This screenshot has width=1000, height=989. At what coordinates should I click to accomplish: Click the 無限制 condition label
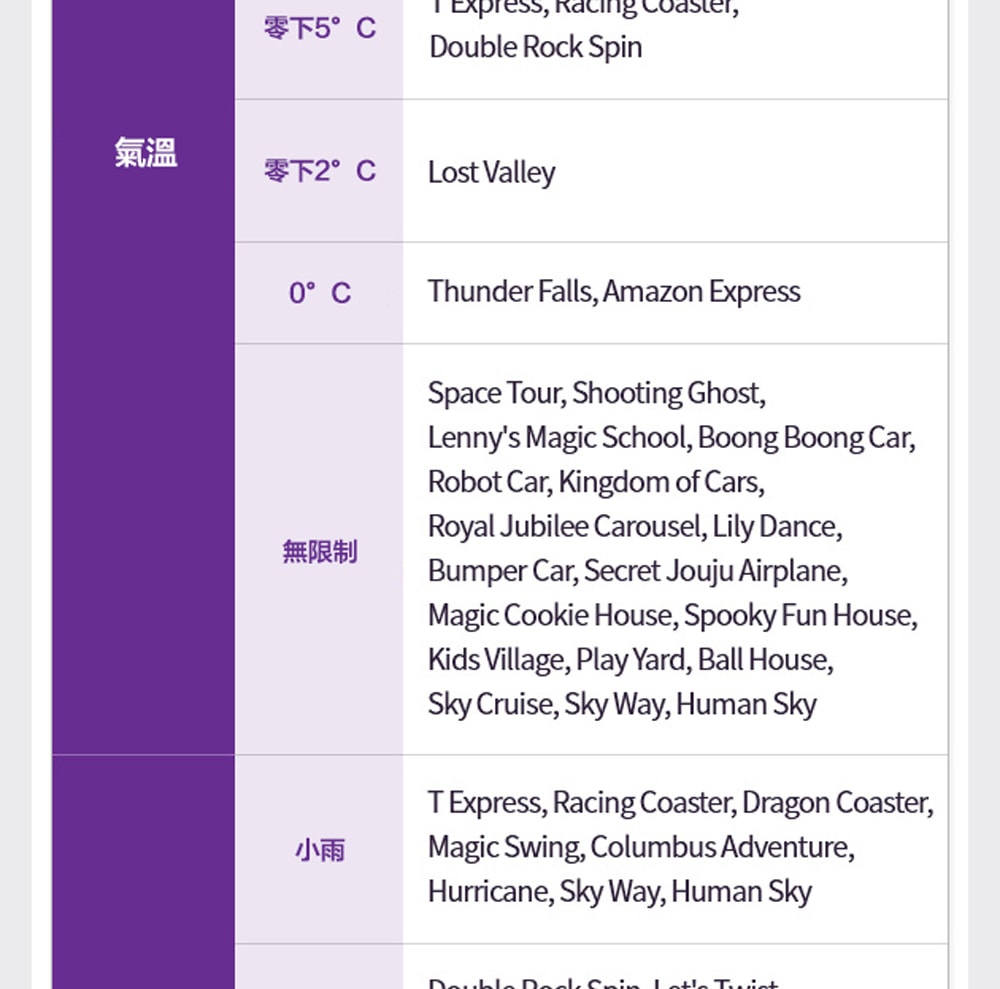(x=319, y=551)
